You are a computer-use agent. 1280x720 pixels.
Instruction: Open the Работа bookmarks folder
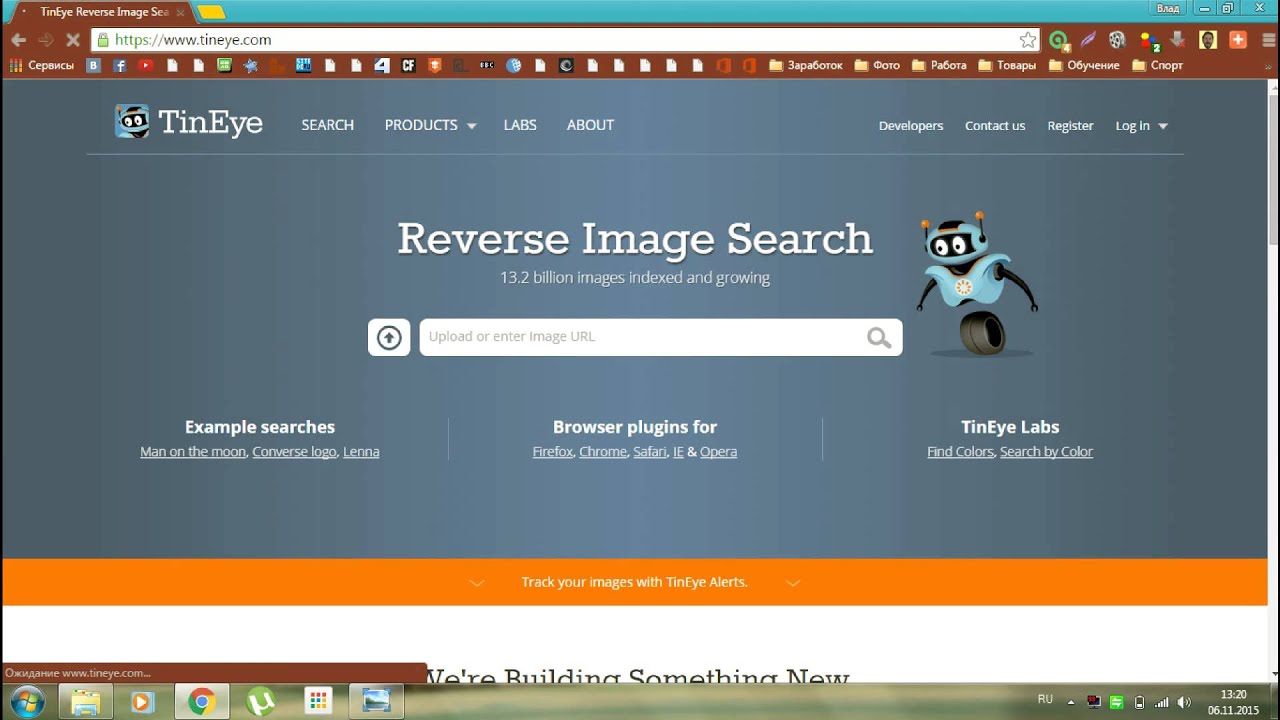coord(939,66)
